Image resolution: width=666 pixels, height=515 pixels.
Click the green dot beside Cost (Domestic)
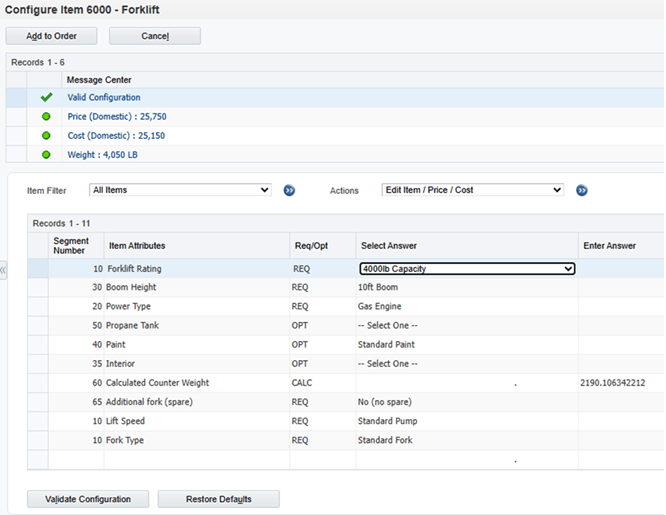click(x=46, y=136)
